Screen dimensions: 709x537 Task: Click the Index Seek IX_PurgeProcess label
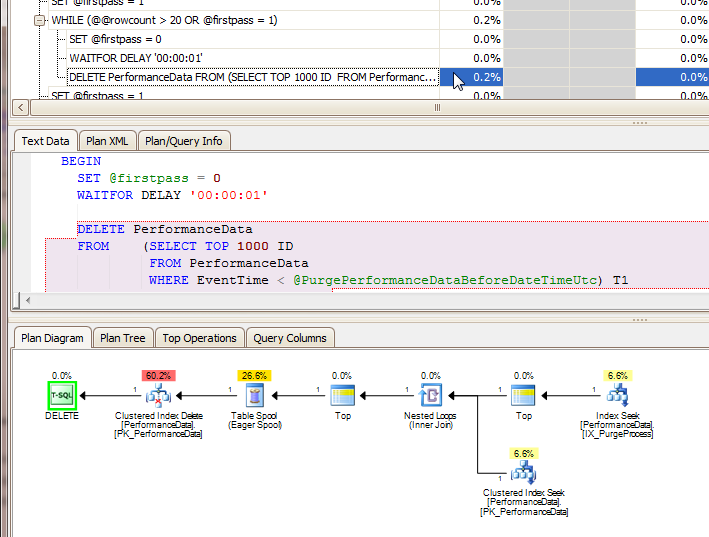(617, 425)
